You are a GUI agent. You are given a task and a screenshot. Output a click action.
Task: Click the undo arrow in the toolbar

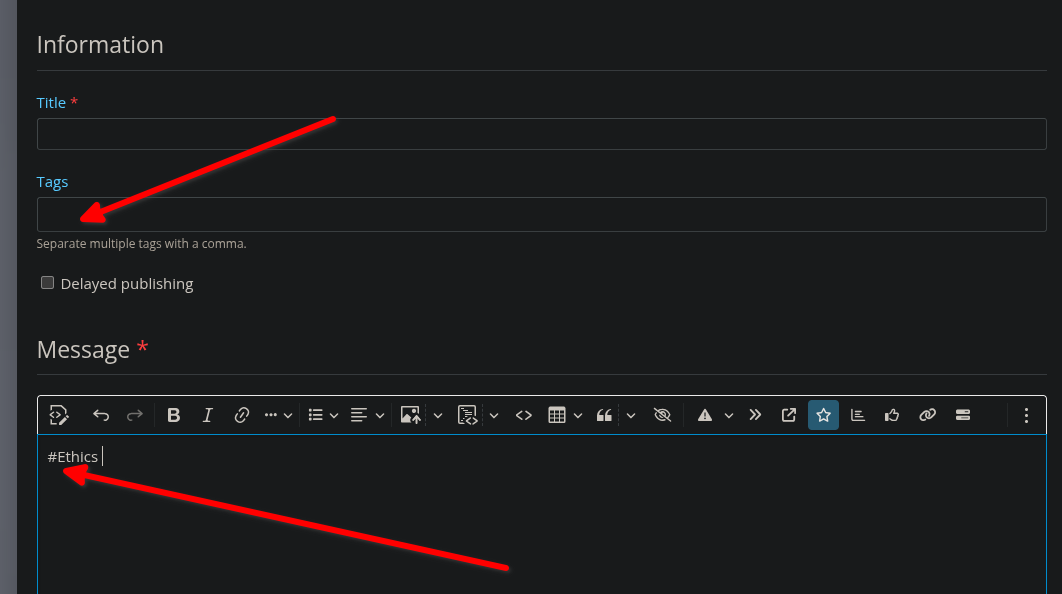point(101,415)
